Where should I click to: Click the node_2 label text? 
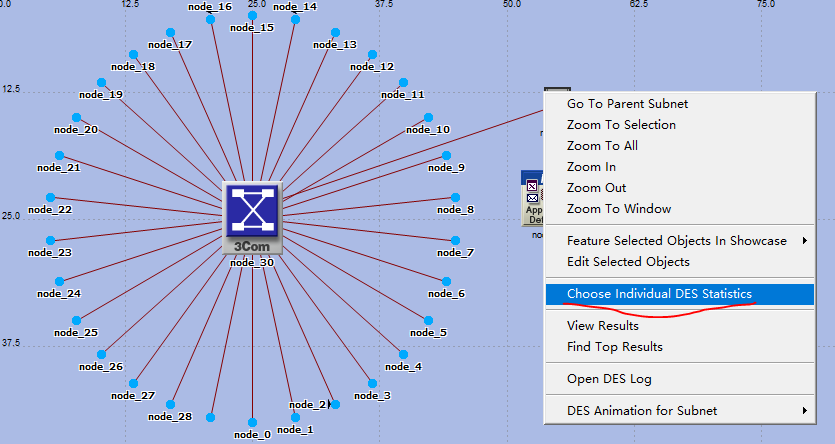(308, 405)
